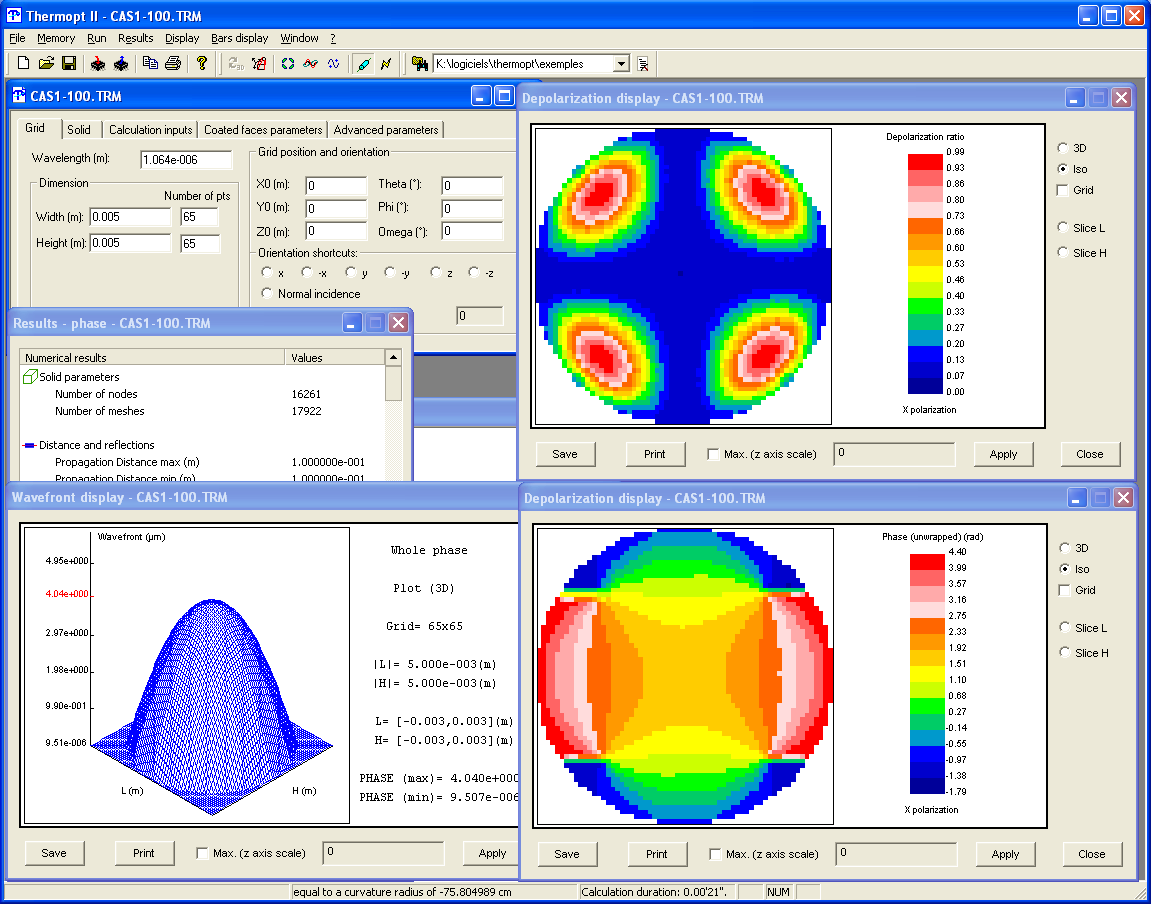Image resolution: width=1151 pixels, height=904 pixels.
Task: Click the yellow question mark Help icon
Action: 202,64
